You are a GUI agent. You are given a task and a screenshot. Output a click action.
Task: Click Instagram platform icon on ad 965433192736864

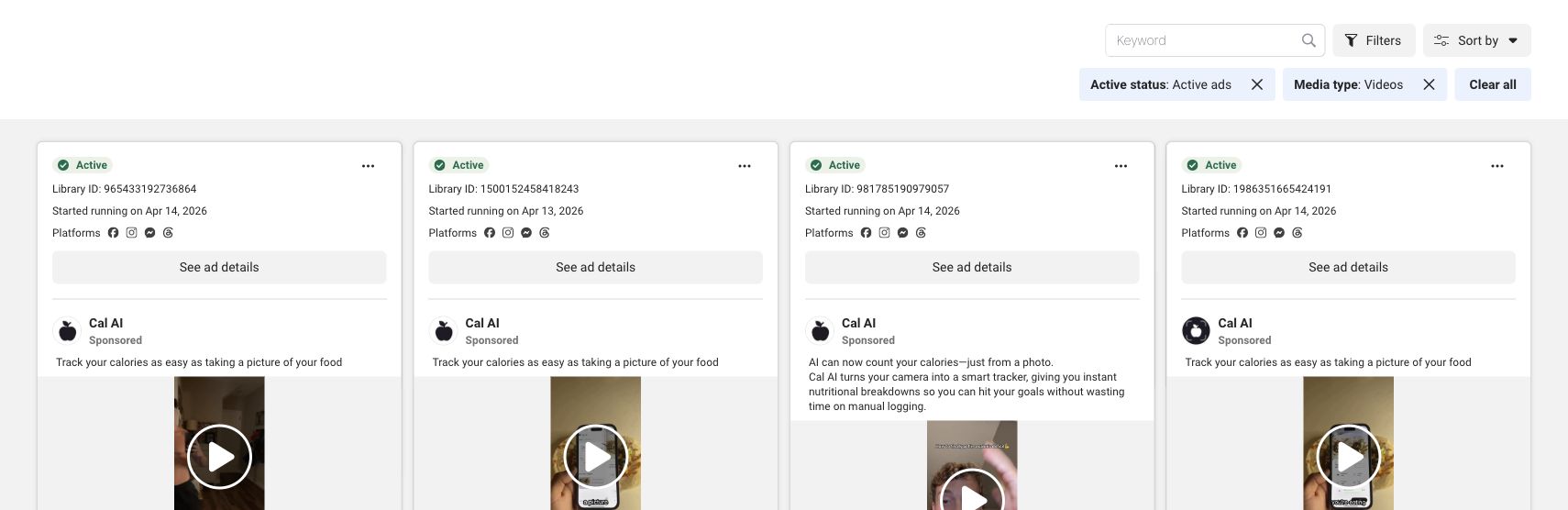tap(132, 233)
